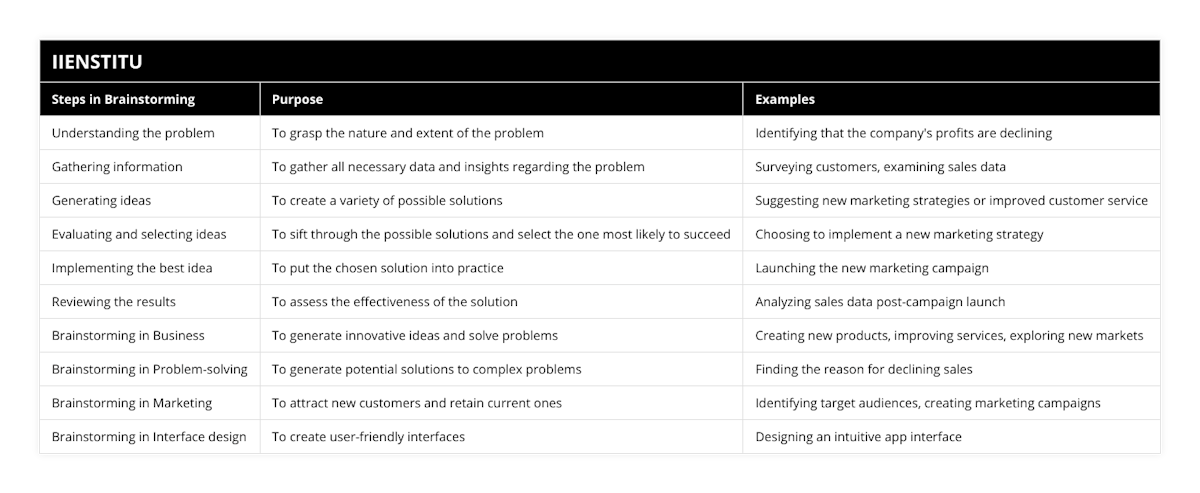
Task: Select the 'Reviewing the results' cell
Action: [x=115, y=301]
